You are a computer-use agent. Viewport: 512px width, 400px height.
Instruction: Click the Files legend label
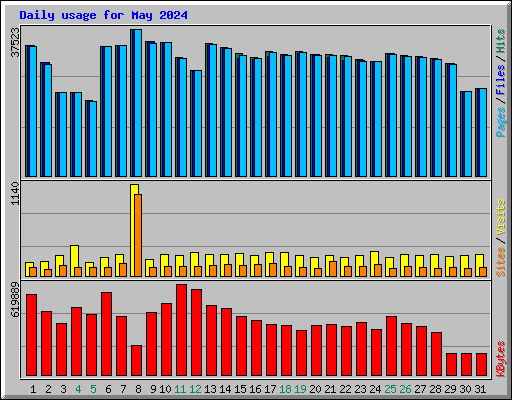(x=500, y=80)
